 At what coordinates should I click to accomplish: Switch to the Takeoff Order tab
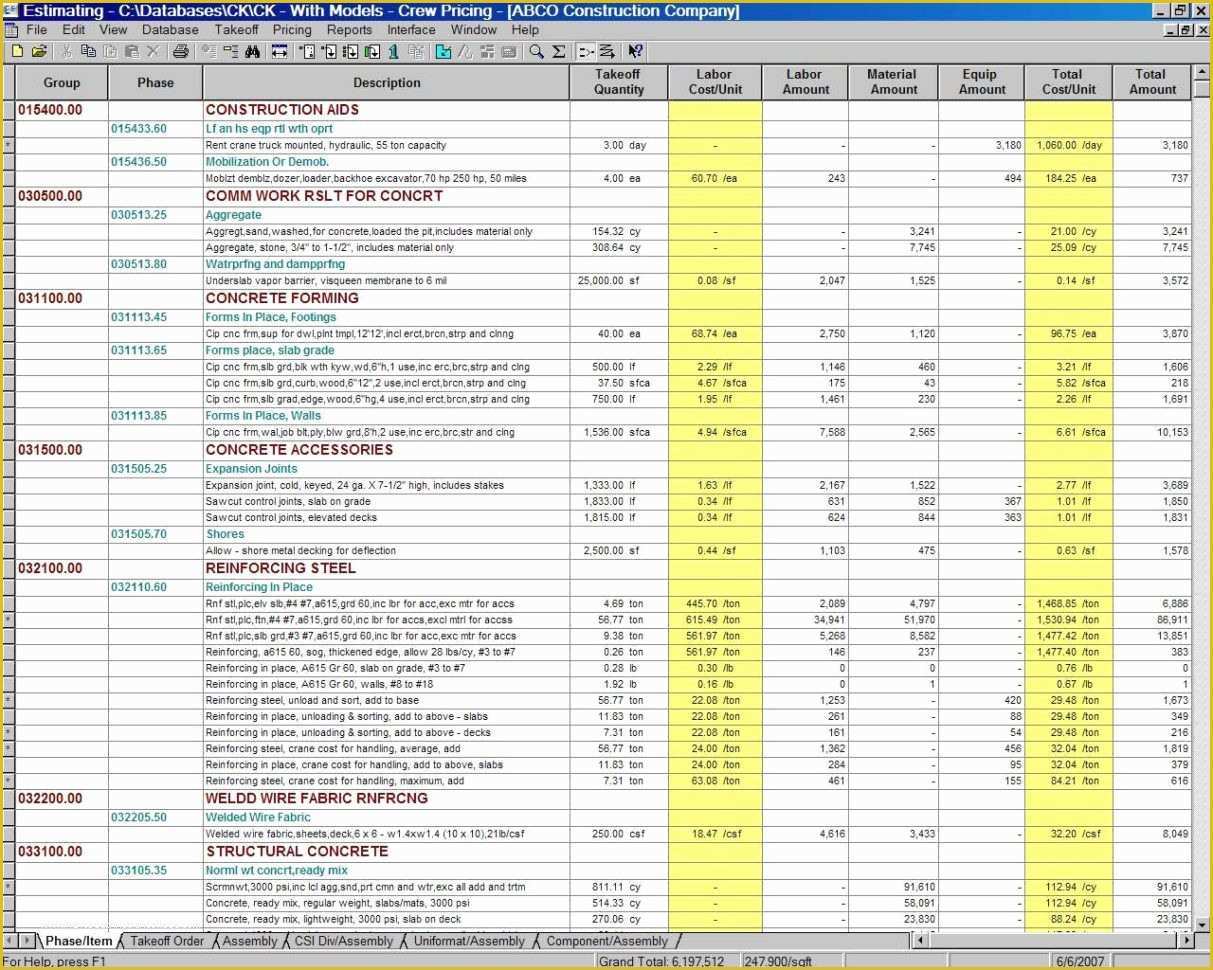click(167, 941)
